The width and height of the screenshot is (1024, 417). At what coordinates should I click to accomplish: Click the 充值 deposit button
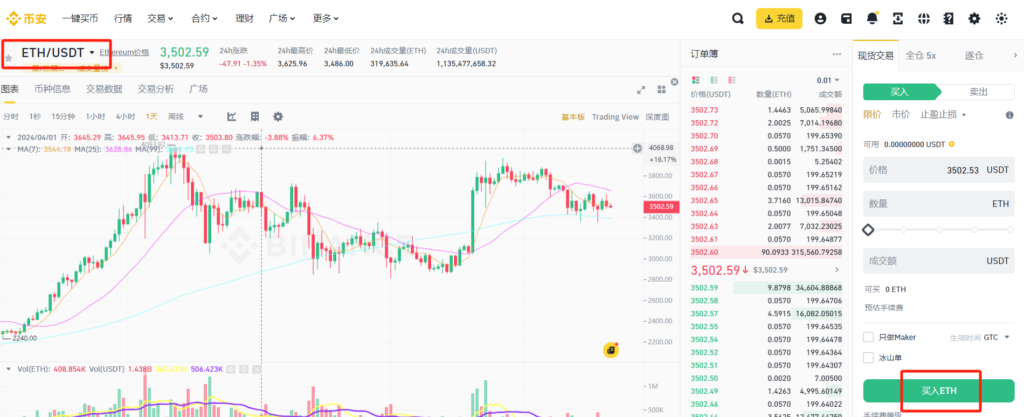pyautogui.click(x=779, y=19)
